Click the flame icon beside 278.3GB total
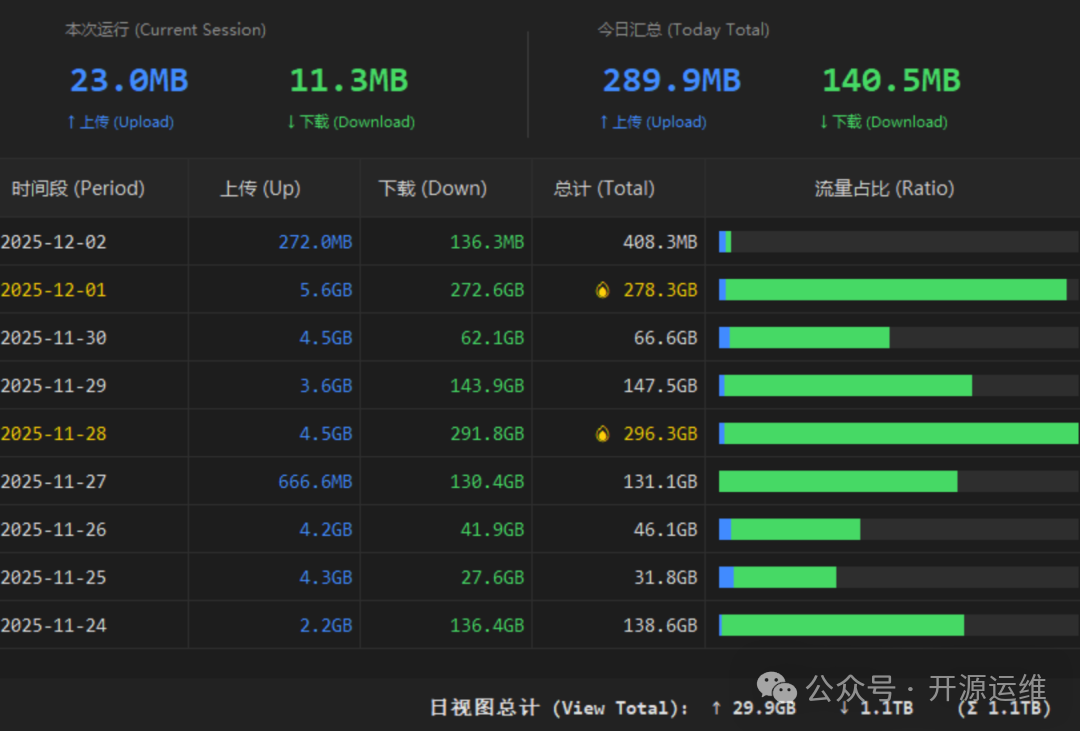 pyautogui.click(x=602, y=291)
